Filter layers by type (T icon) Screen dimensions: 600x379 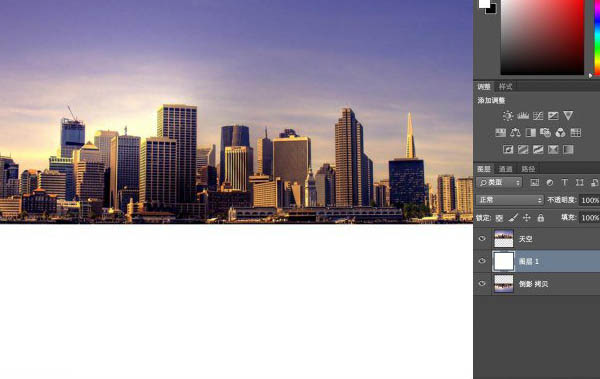564,183
